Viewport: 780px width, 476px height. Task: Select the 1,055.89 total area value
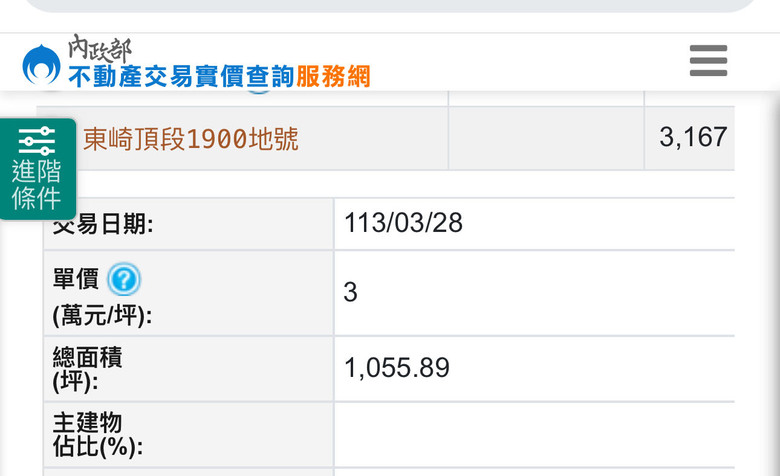[x=397, y=368]
